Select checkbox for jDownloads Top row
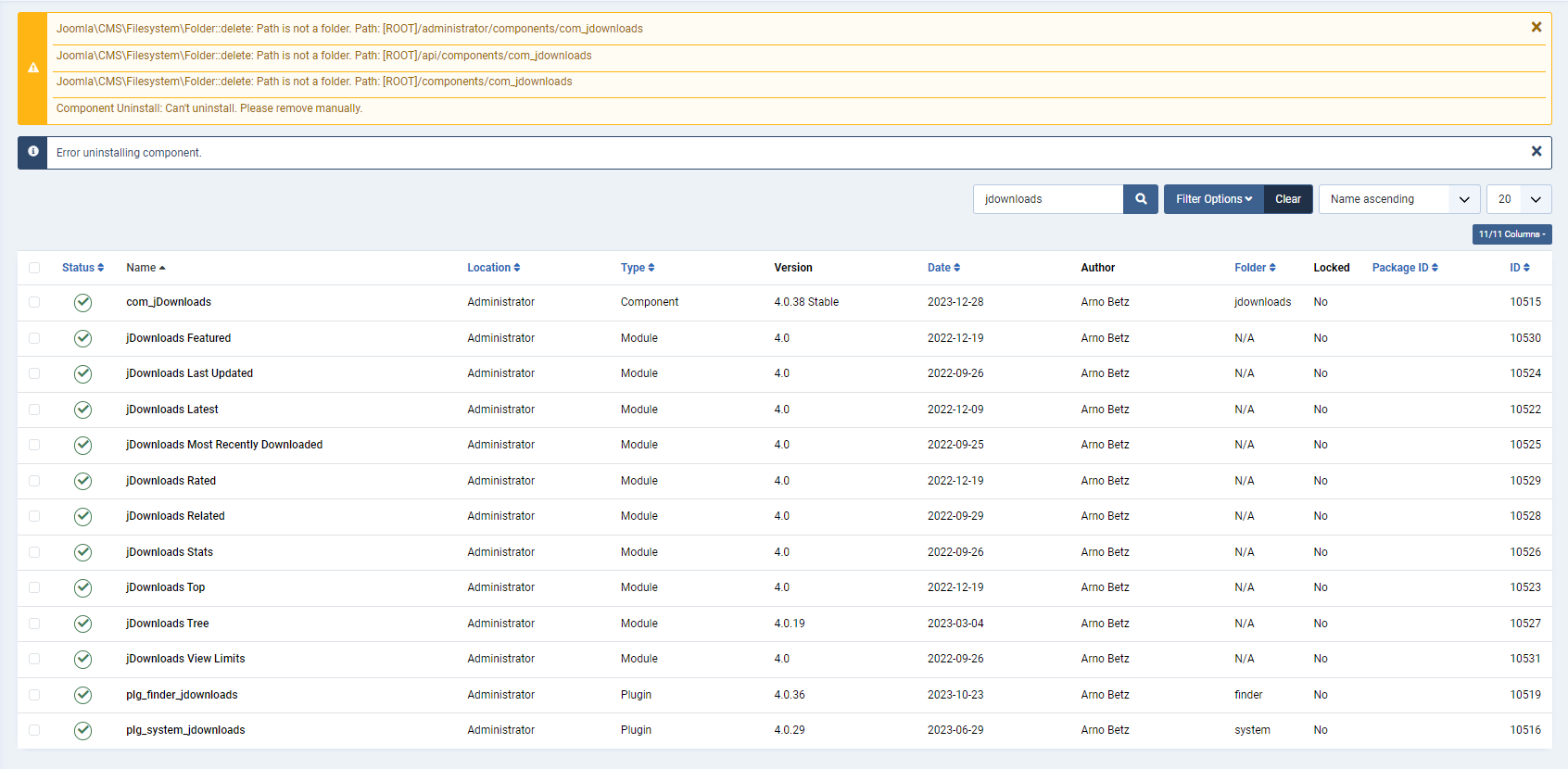This screenshot has width=1568, height=769. [34, 587]
